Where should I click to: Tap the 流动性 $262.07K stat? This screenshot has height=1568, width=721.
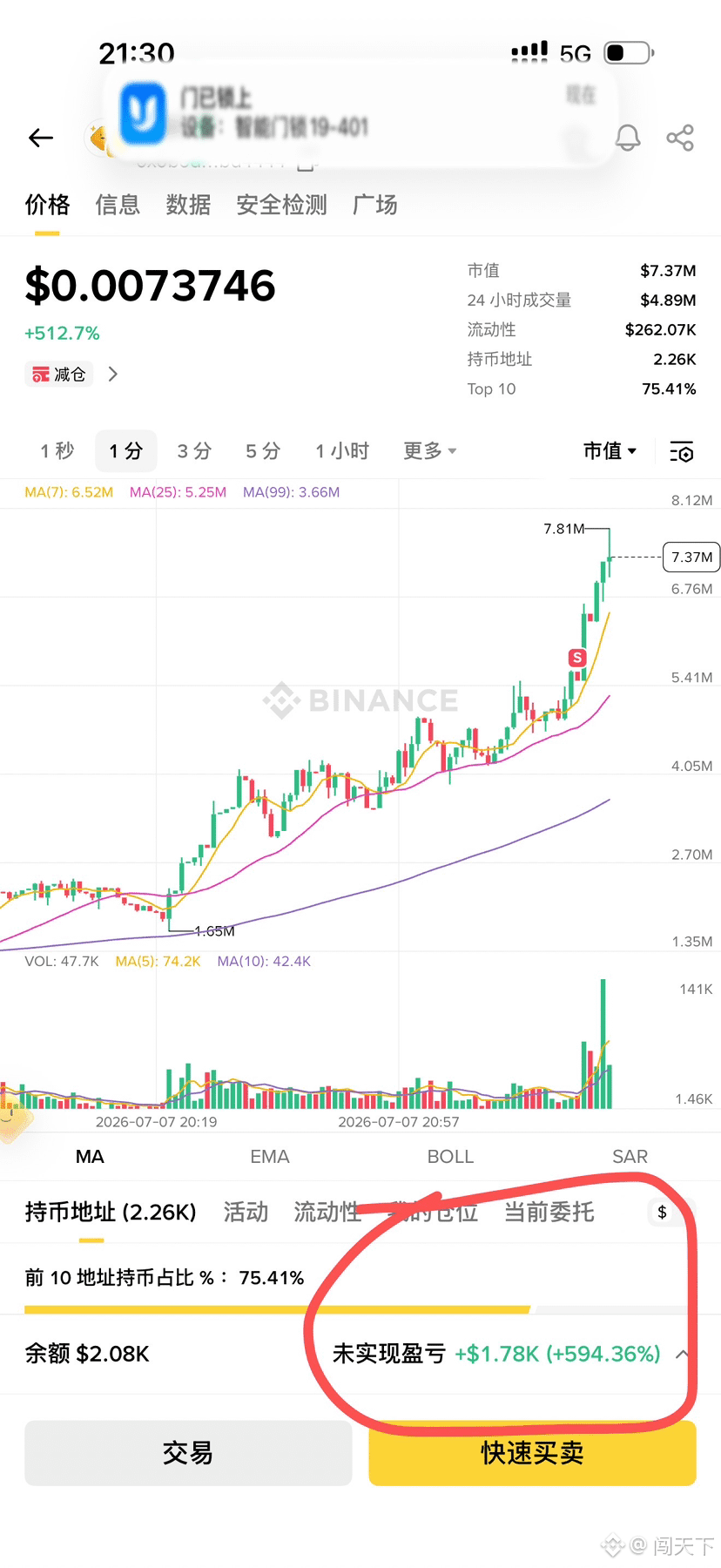(582, 330)
